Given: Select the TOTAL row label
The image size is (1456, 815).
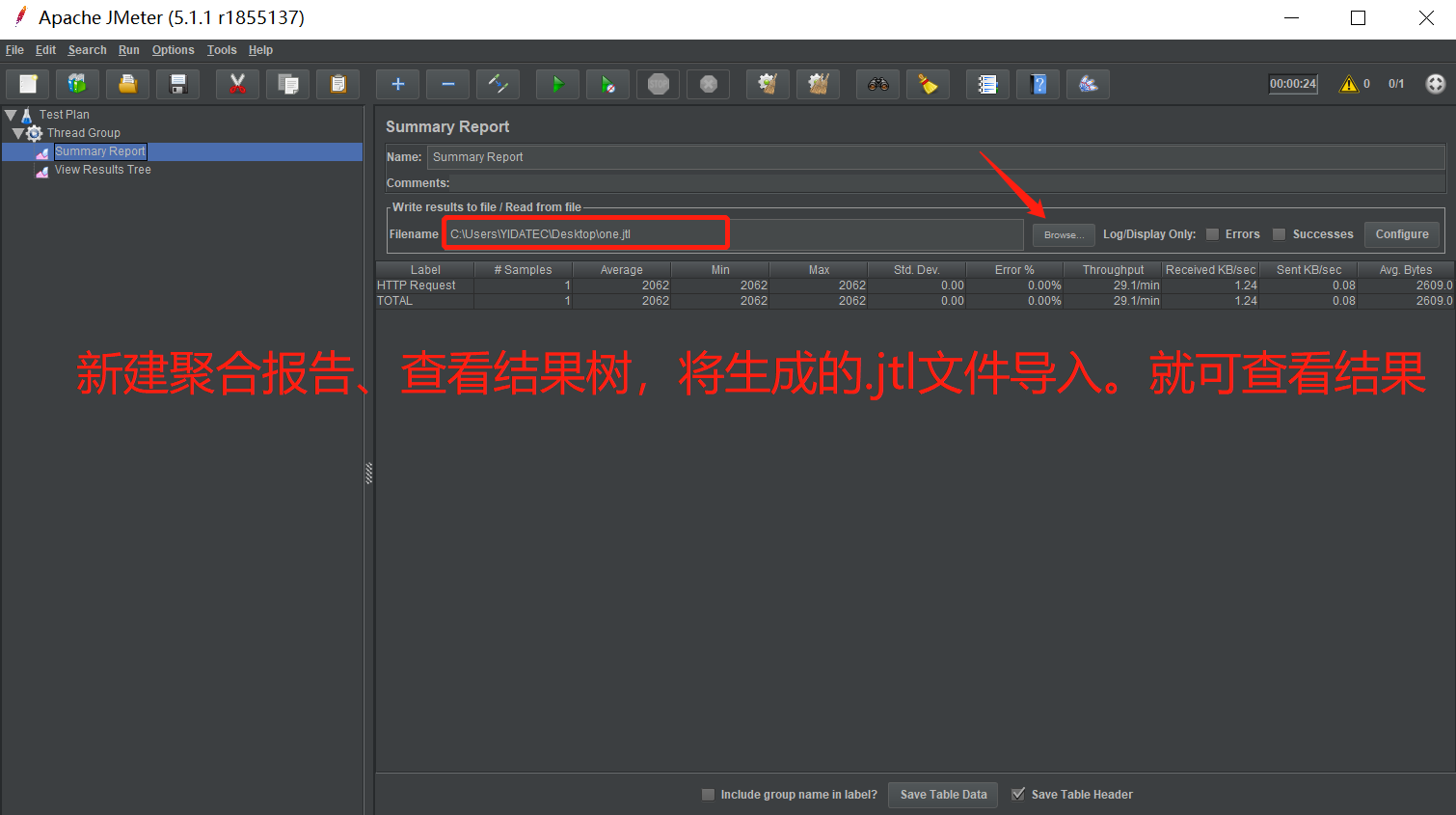Looking at the screenshot, I should point(394,301).
